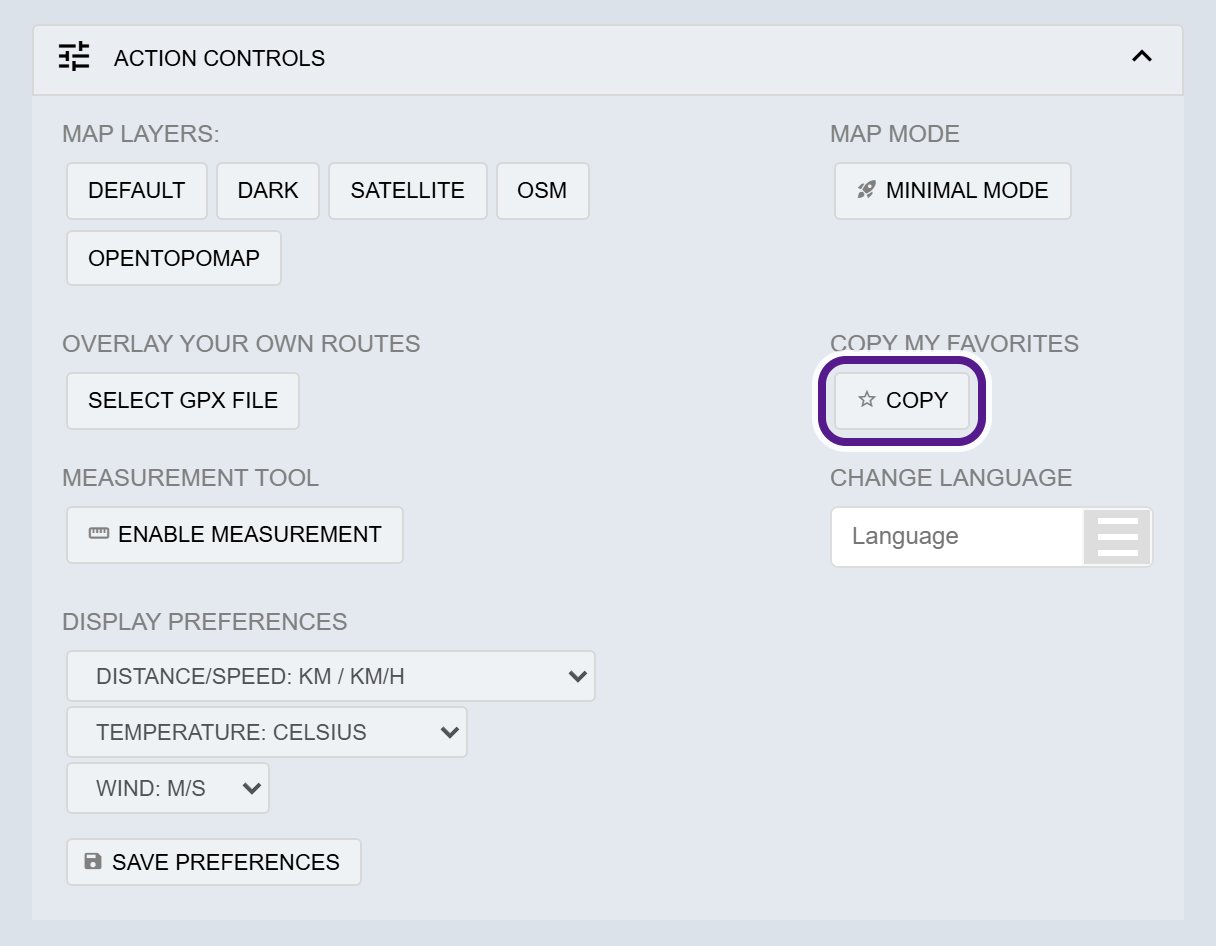Image resolution: width=1216 pixels, height=946 pixels.
Task: Select the Default map layer
Action: pos(137,191)
